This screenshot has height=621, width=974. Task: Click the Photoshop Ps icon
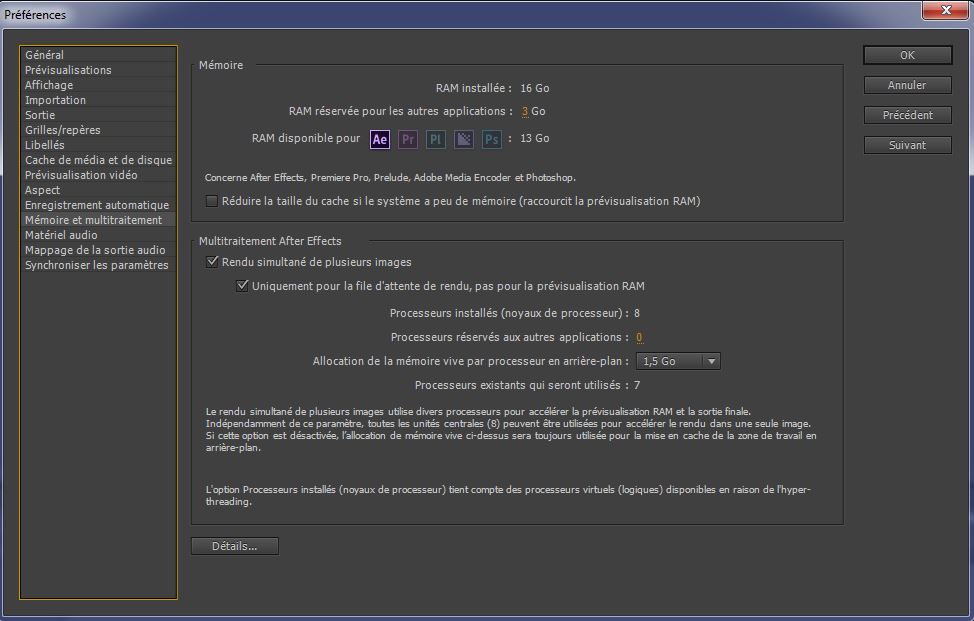pyautogui.click(x=491, y=139)
